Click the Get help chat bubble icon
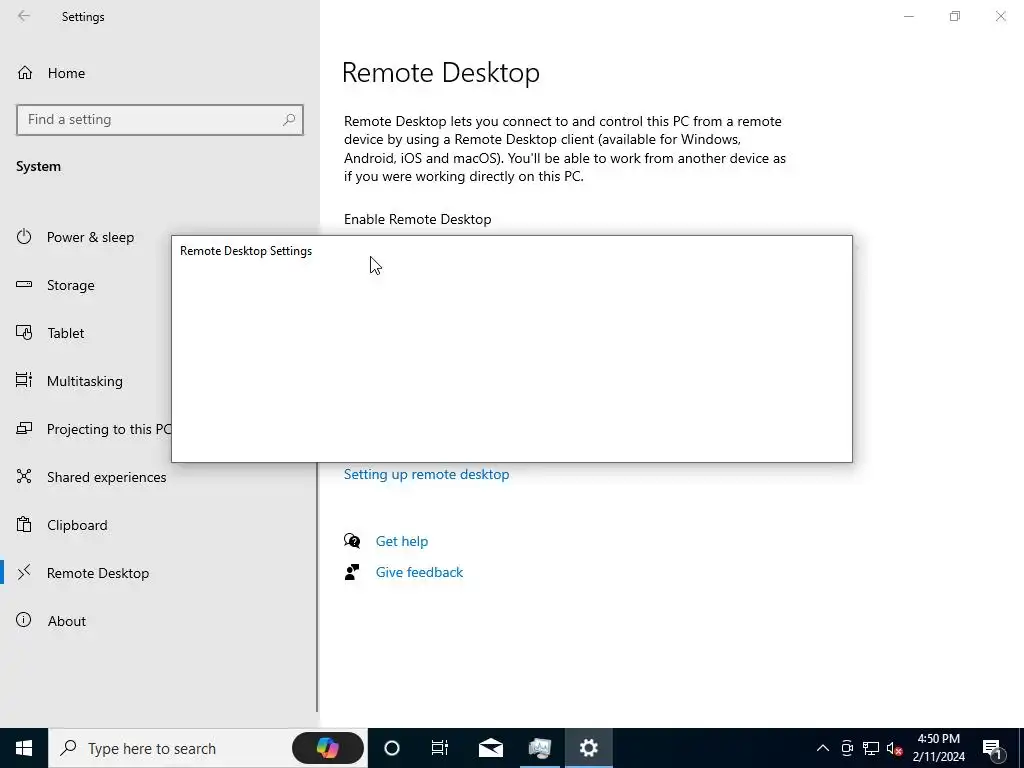This screenshot has height=768, width=1024. [352, 541]
